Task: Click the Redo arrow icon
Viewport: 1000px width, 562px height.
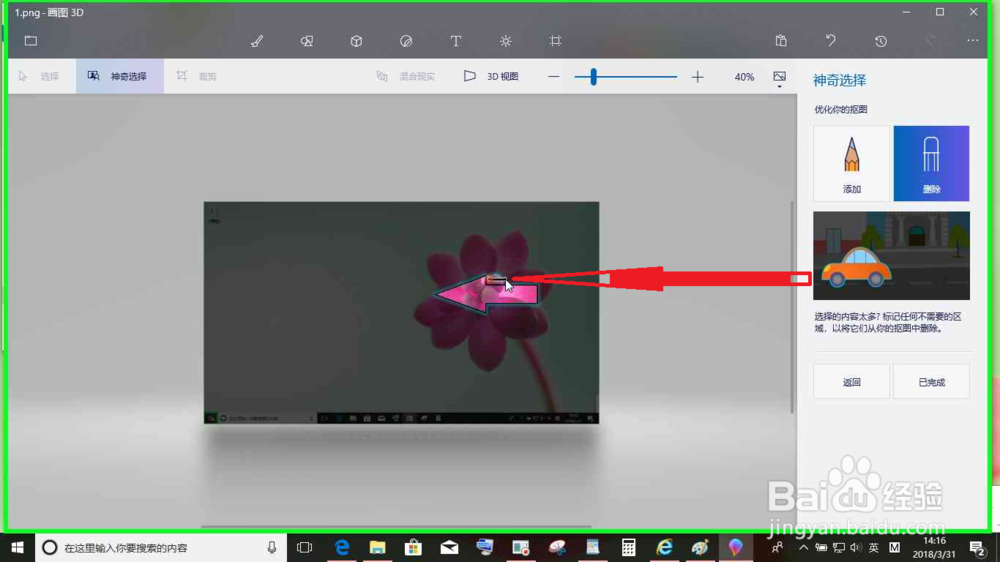Action: click(x=930, y=41)
